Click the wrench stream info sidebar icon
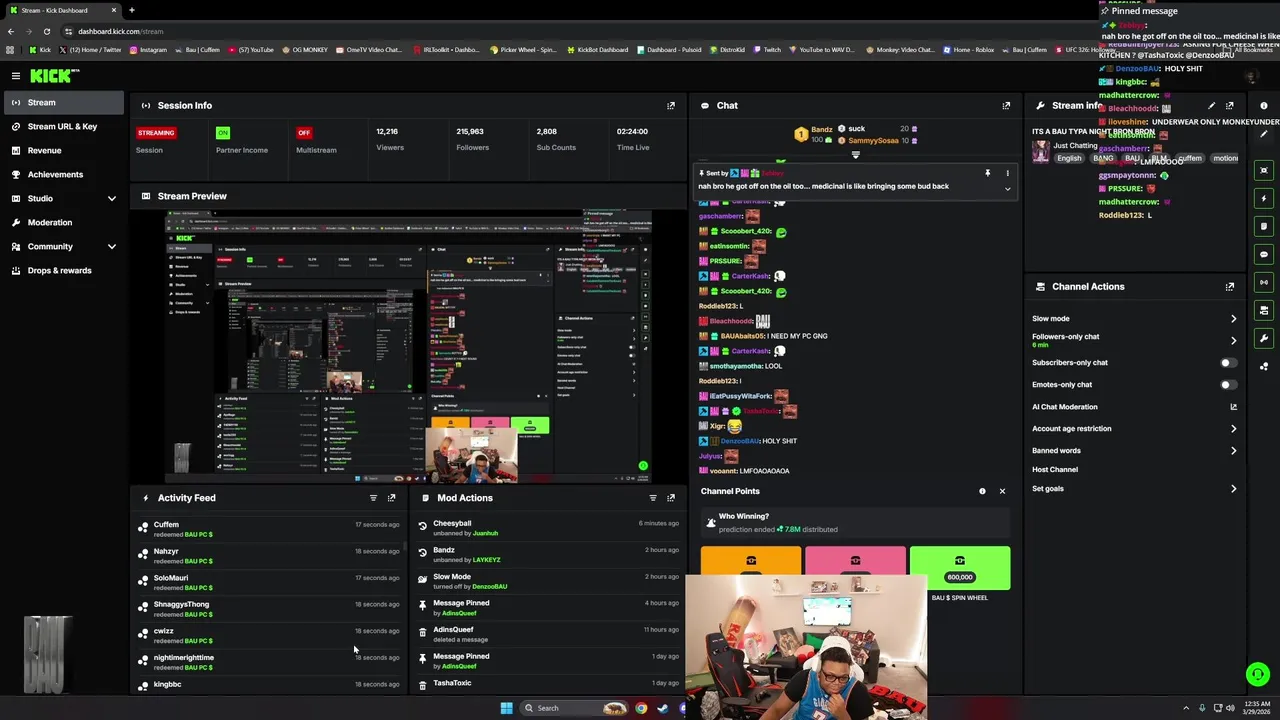 (1264, 338)
